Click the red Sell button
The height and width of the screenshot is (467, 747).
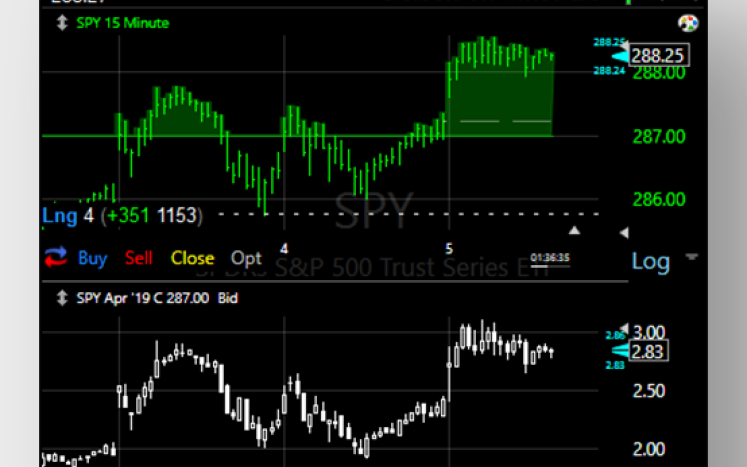pos(138,258)
